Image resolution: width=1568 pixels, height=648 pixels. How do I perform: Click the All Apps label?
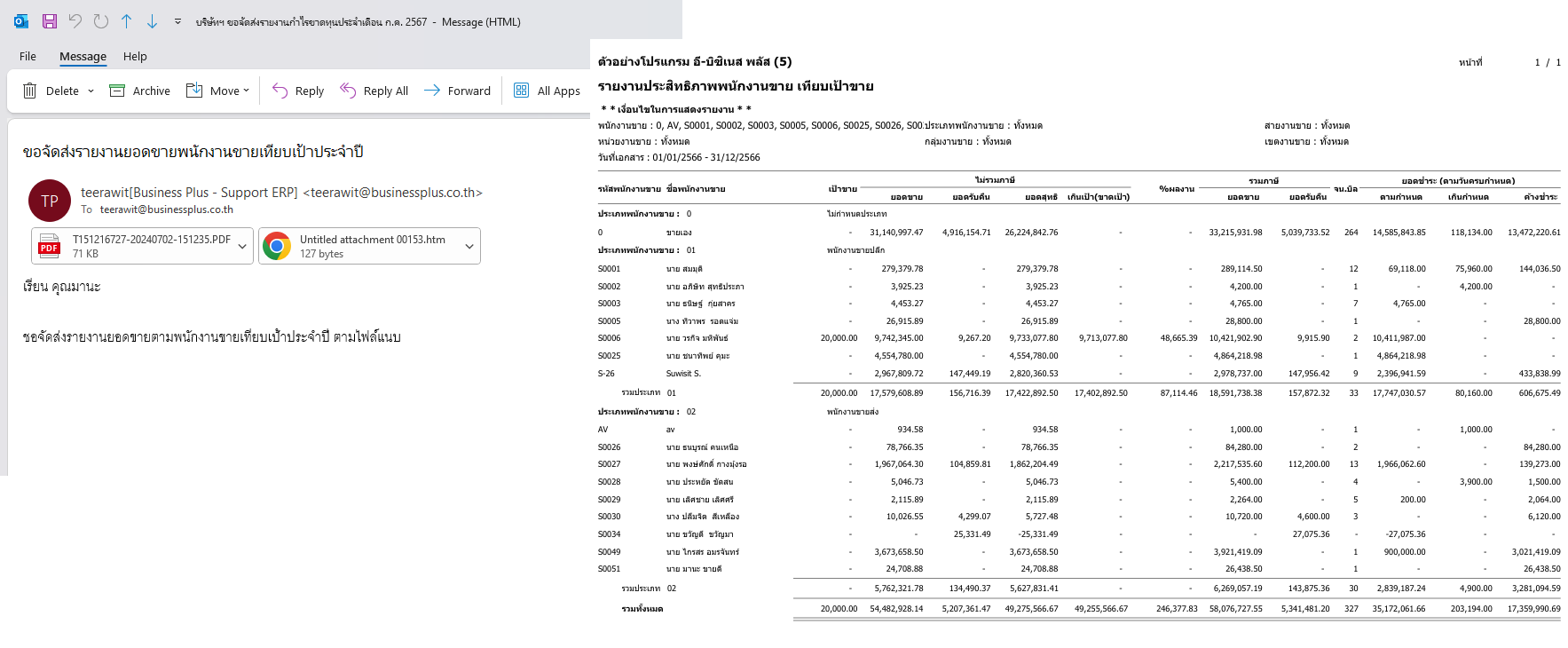pyautogui.click(x=559, y=91)
